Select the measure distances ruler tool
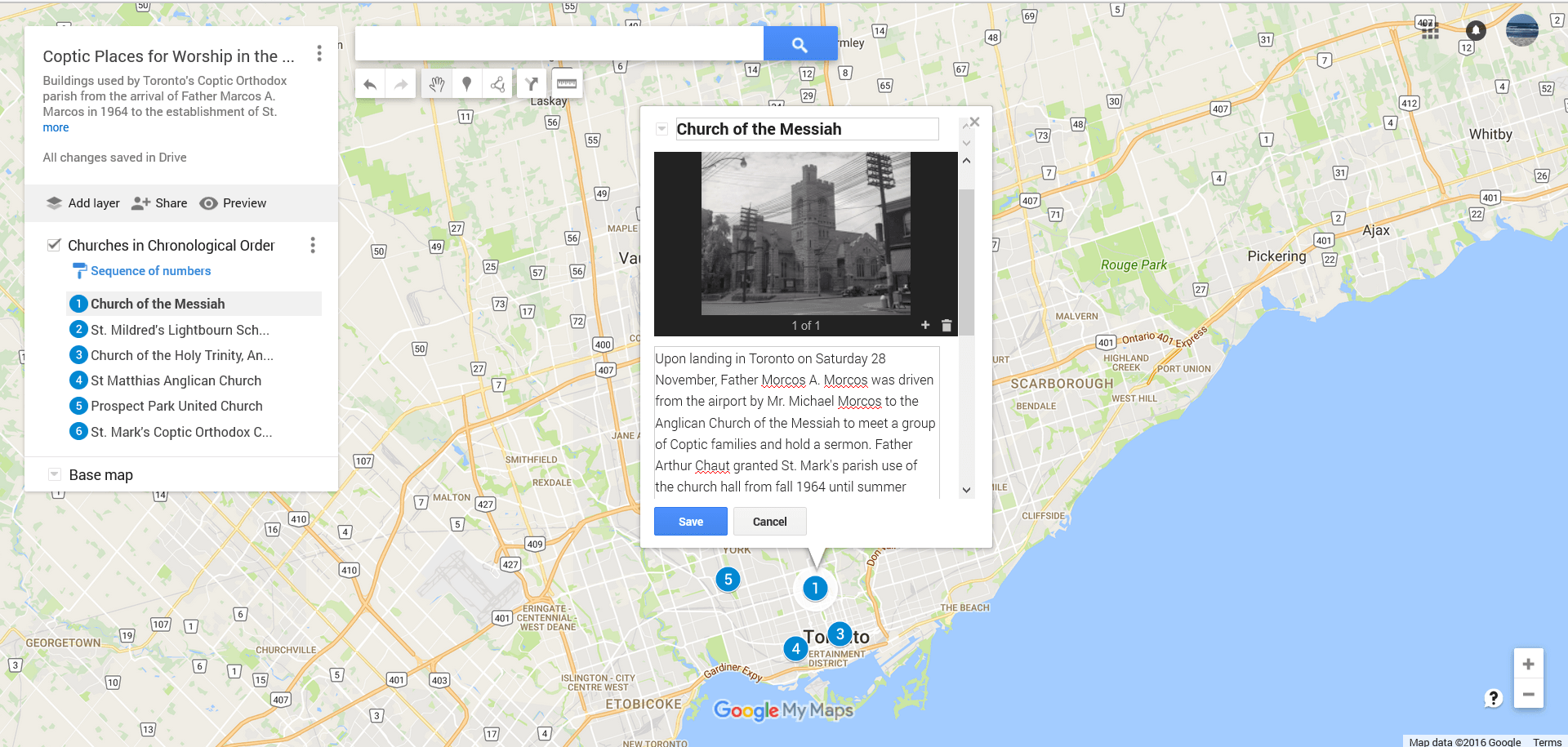1568x747 pixels. coord(566,84)
